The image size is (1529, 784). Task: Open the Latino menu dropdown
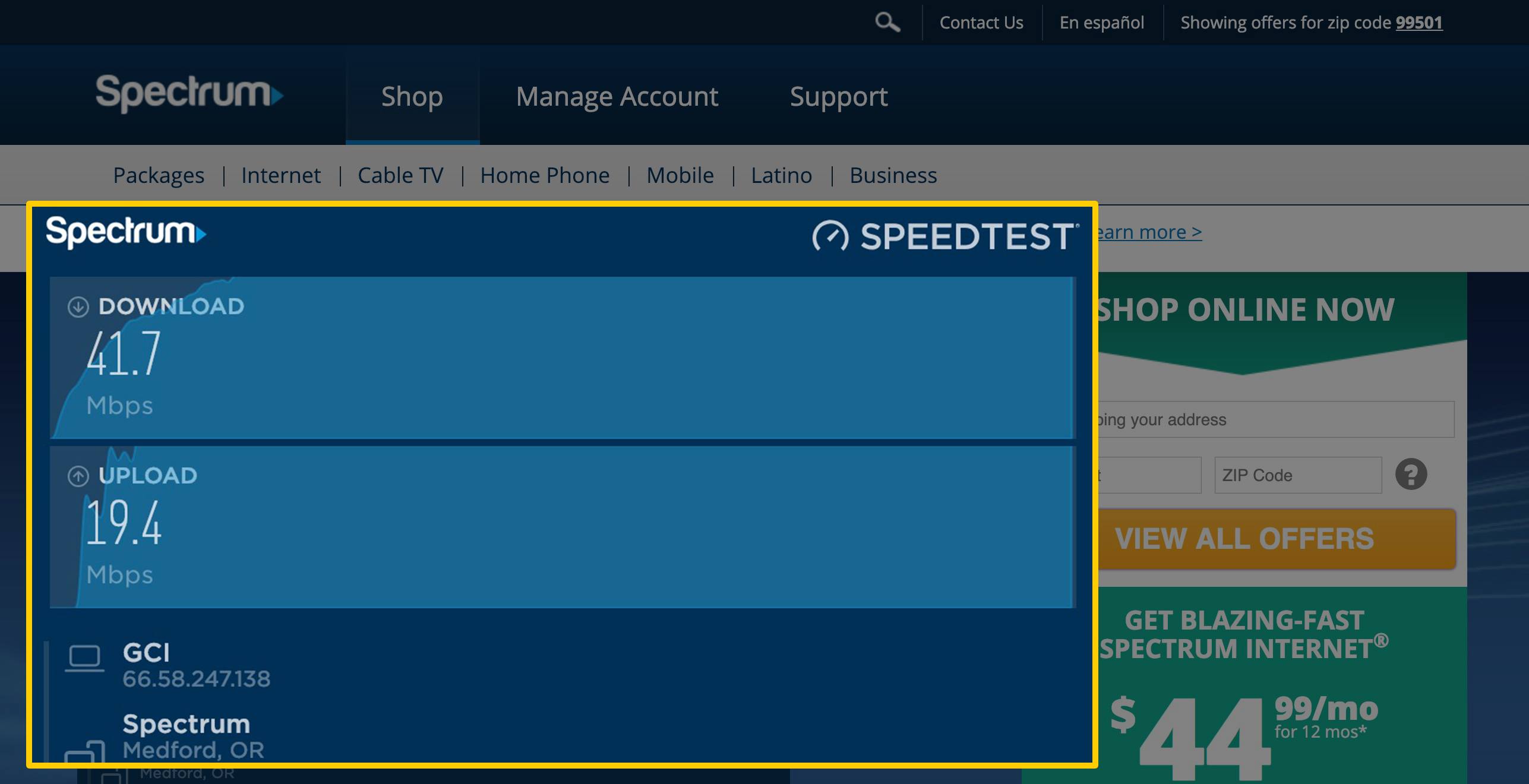pyautogui.click(x=781, y=175)
